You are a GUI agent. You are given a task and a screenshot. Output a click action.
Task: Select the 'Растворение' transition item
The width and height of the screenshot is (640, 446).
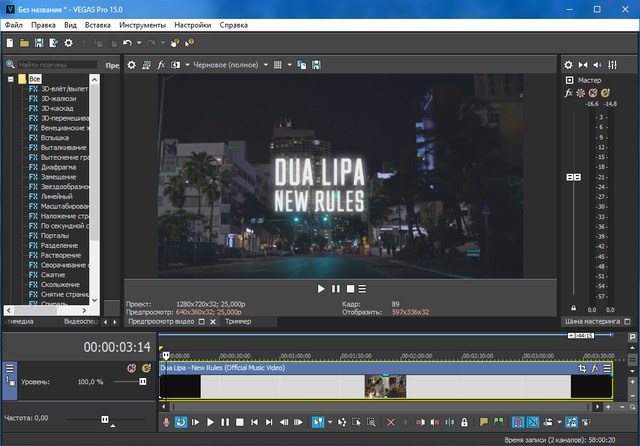[x=59, y=254]
